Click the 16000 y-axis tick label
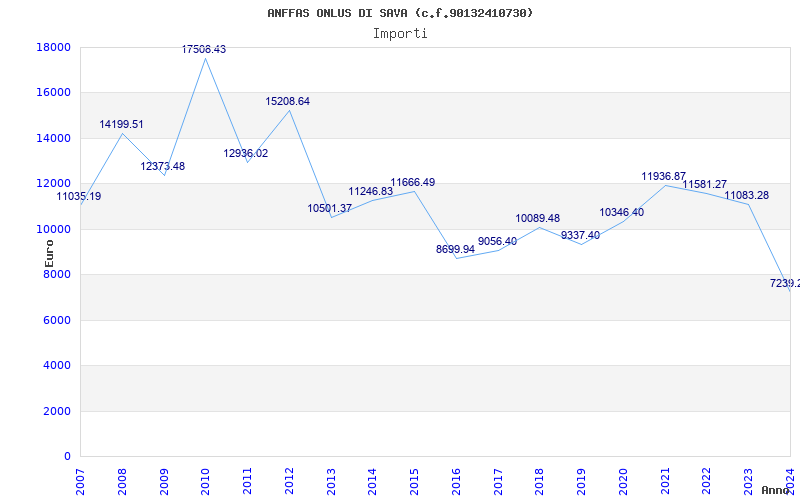 [54, 93]
